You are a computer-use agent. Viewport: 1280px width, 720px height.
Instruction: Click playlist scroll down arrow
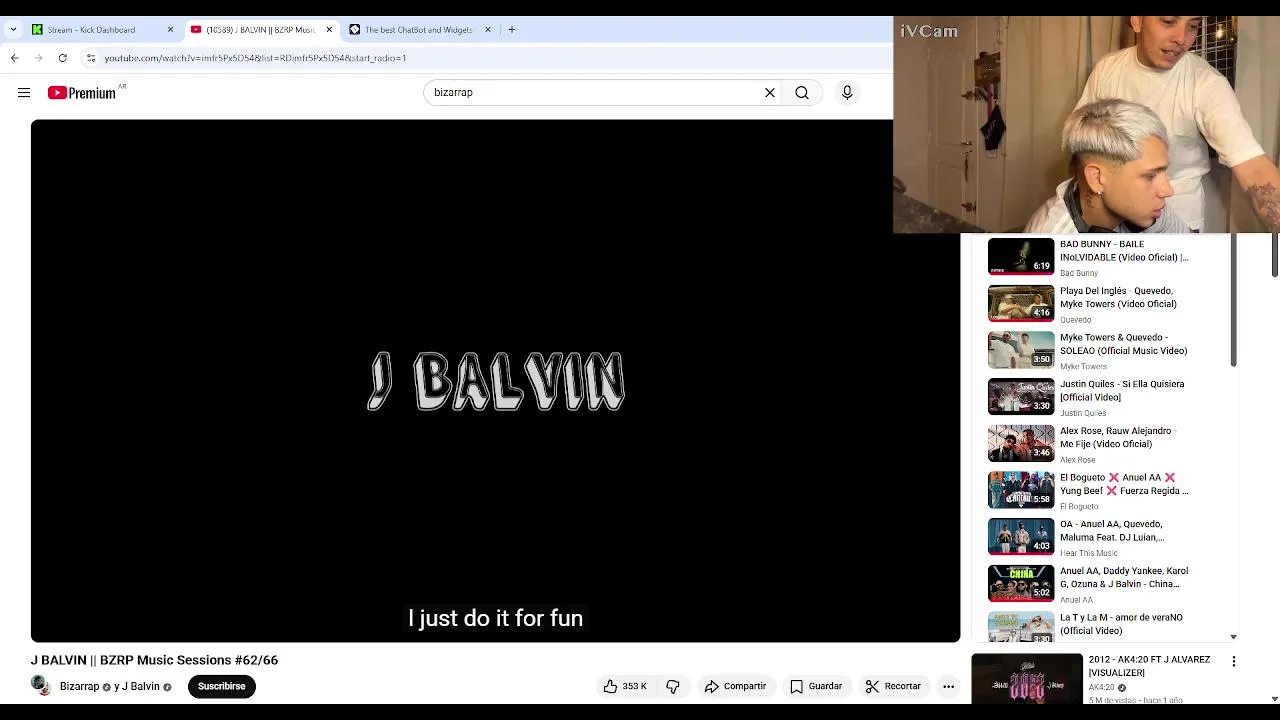1233,636
